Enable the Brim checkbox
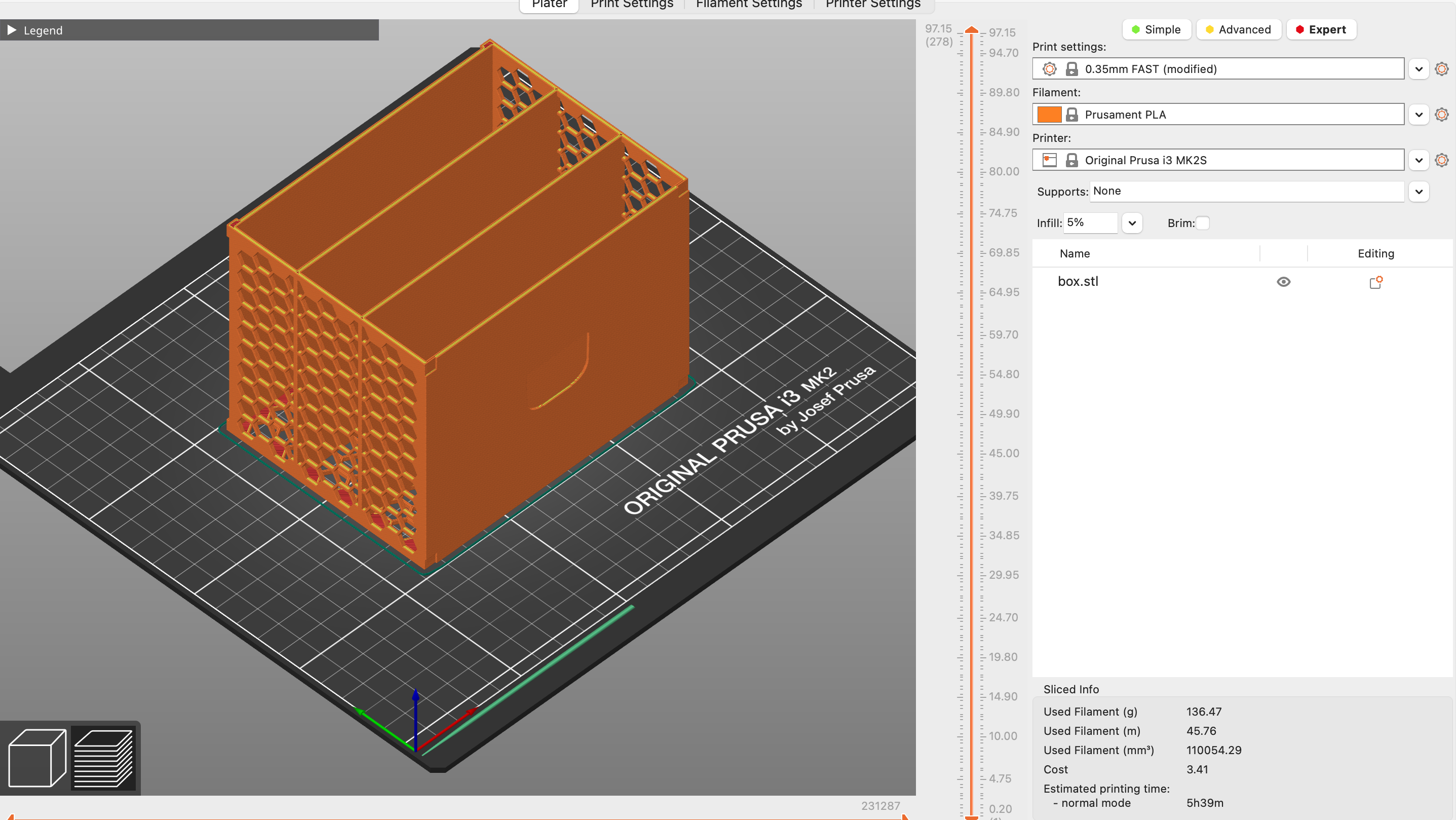 tap(1203, 223)
